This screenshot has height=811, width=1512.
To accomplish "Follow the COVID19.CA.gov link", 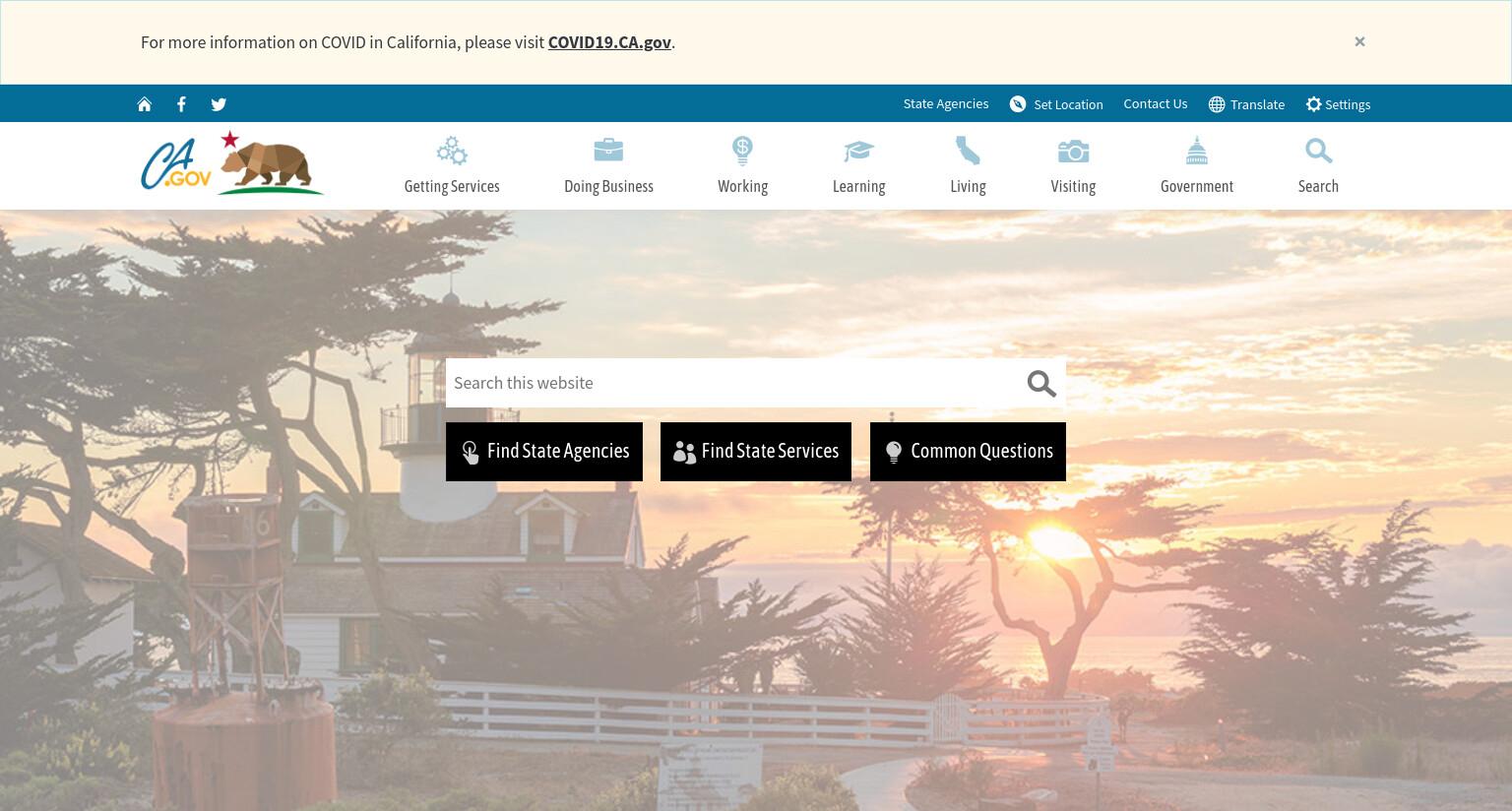I will pos(609,42).
